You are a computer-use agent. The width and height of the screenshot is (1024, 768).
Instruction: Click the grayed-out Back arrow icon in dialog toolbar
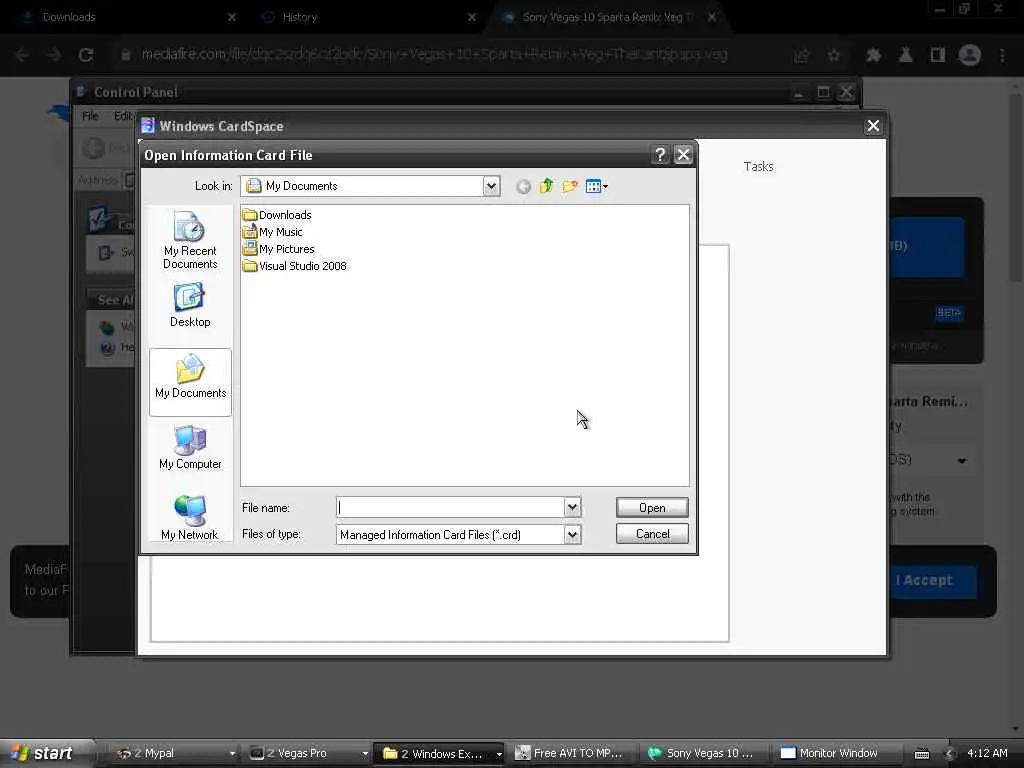click(x=523, y=187)
